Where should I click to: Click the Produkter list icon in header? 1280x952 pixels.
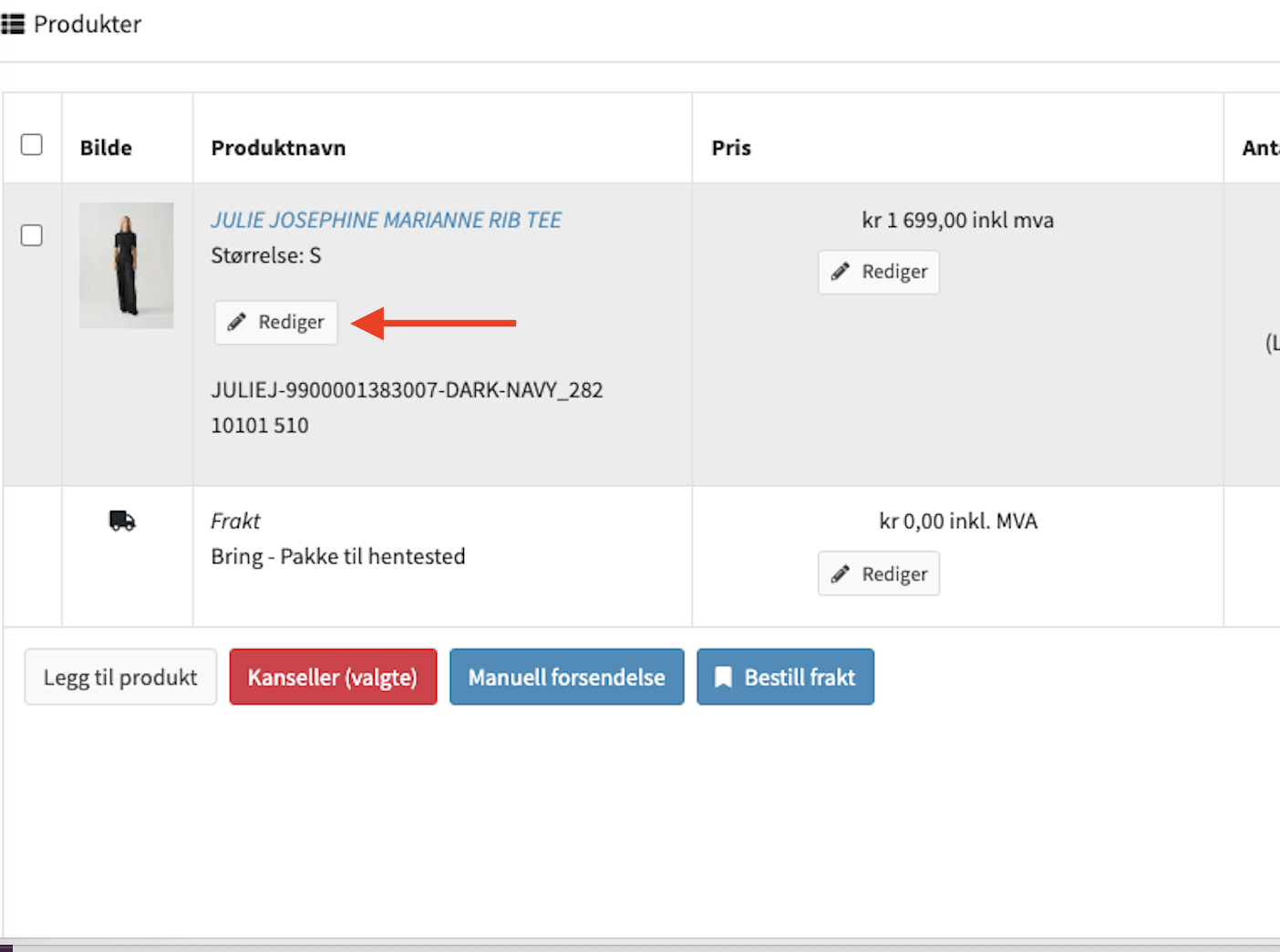13,24
